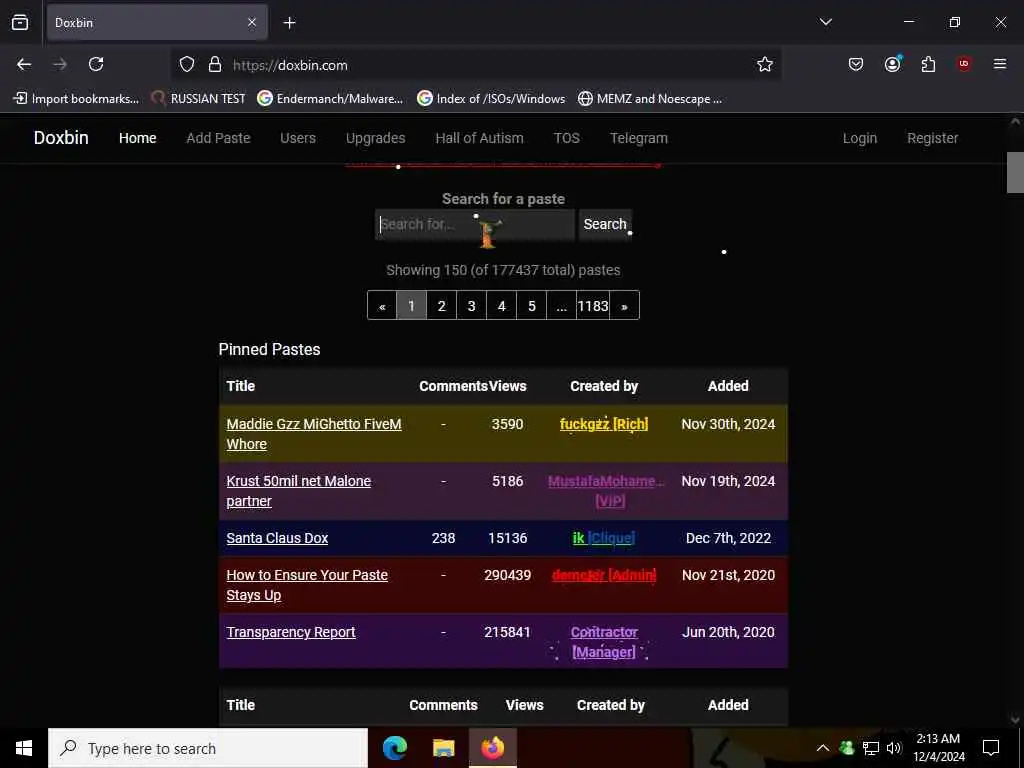
Task: Click the Firefox taskbar icon
Action: point(492,748)
